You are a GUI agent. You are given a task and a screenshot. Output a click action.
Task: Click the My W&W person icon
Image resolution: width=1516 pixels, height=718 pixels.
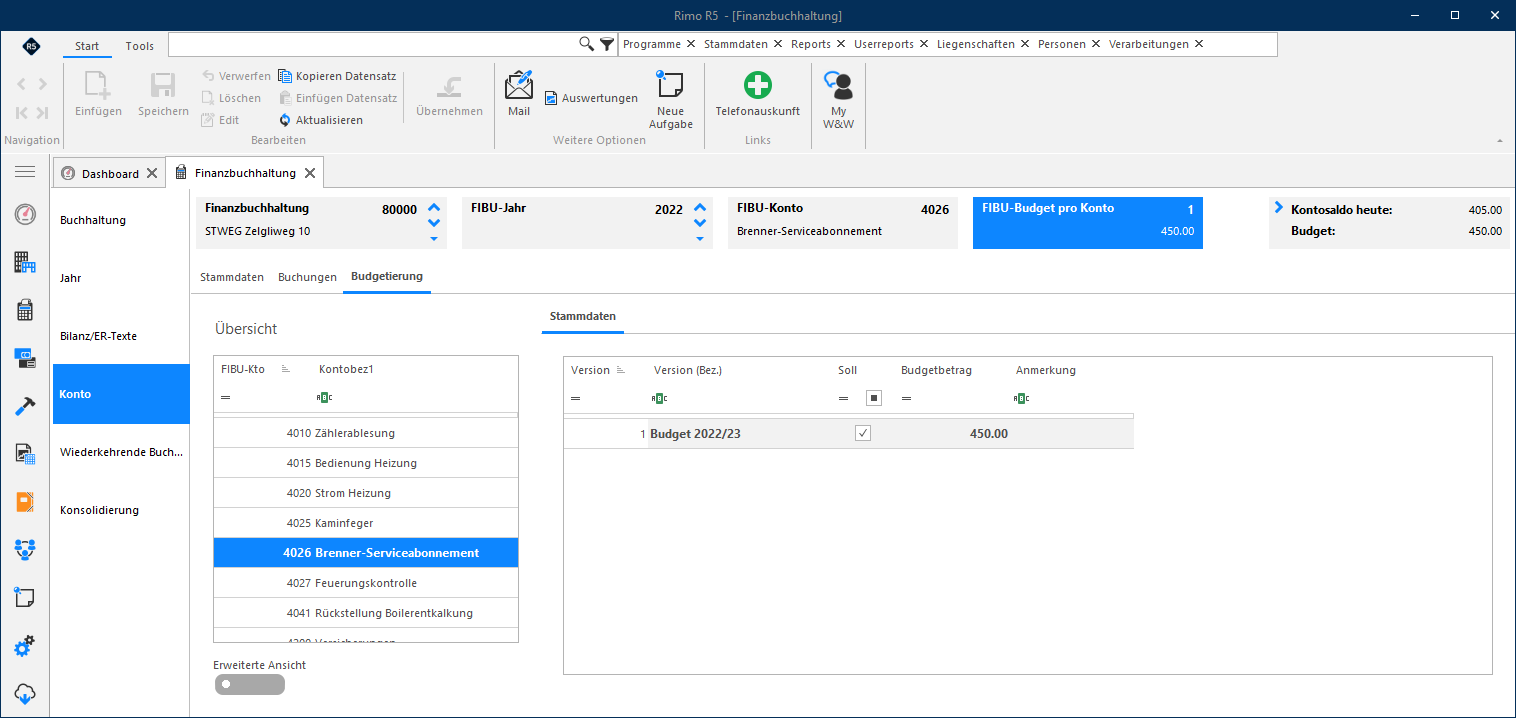838,85
